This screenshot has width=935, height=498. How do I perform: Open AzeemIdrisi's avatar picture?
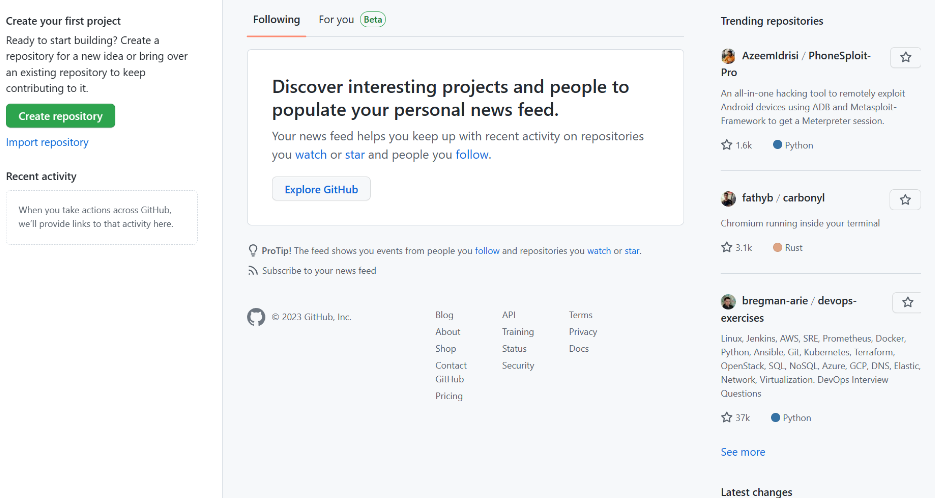pyautogui.click(x=729, y=56)
